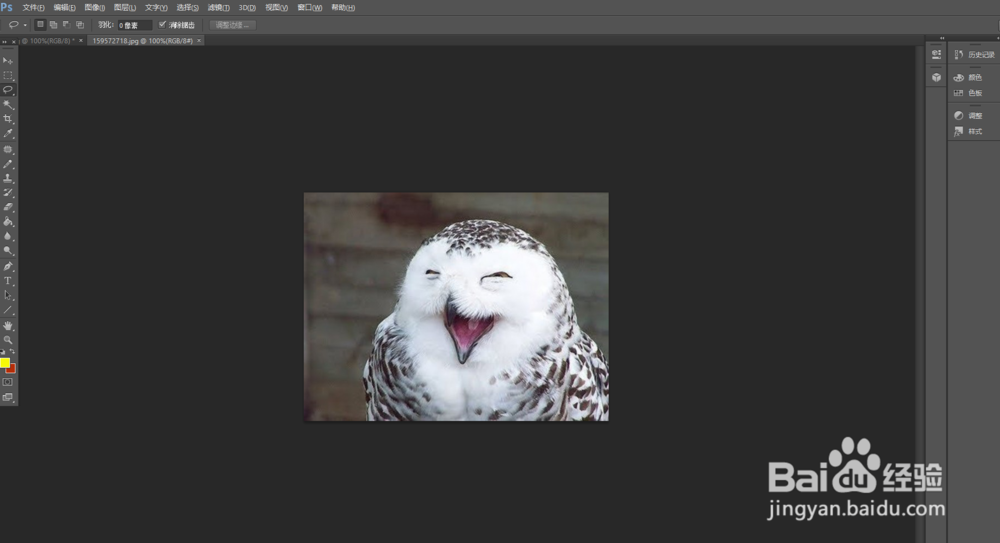Screen dimensions: 1000x543
Task: Open the red background color swatch
Action: coord(12,369)
